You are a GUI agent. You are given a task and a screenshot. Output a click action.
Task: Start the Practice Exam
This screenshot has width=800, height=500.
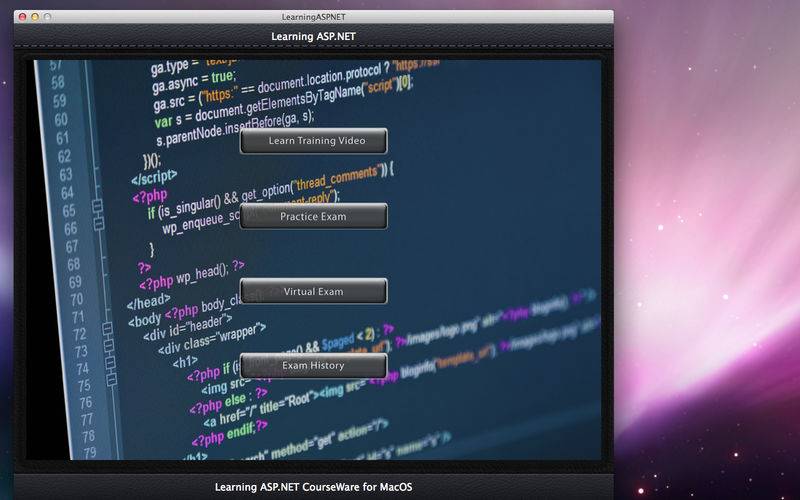[x=313, y=216]
